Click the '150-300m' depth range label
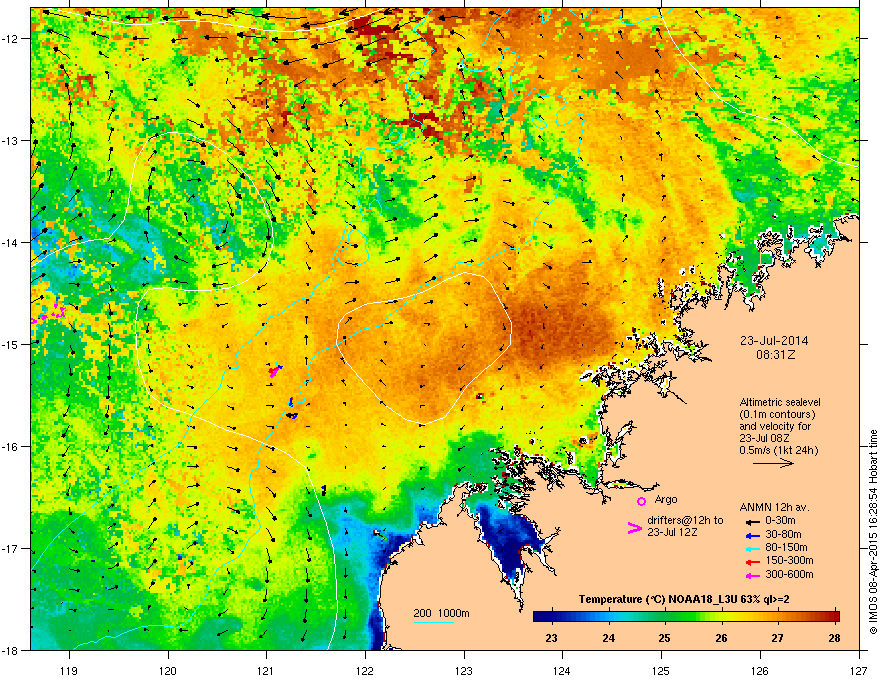This screenshot has width=880, height=680. pyautogui.click(x=790, y=560)
